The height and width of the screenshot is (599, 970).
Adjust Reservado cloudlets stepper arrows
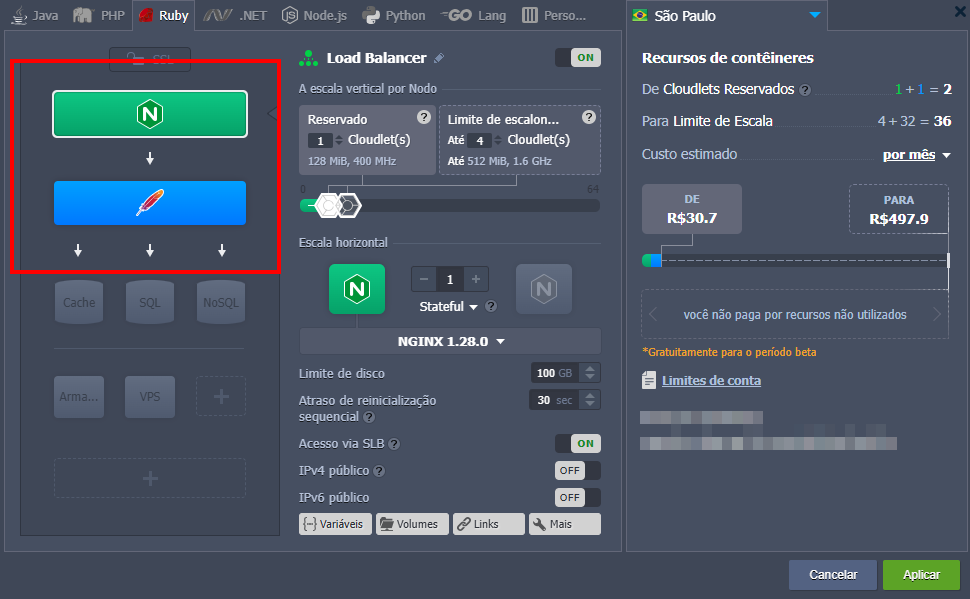click(x=338, y=140)
